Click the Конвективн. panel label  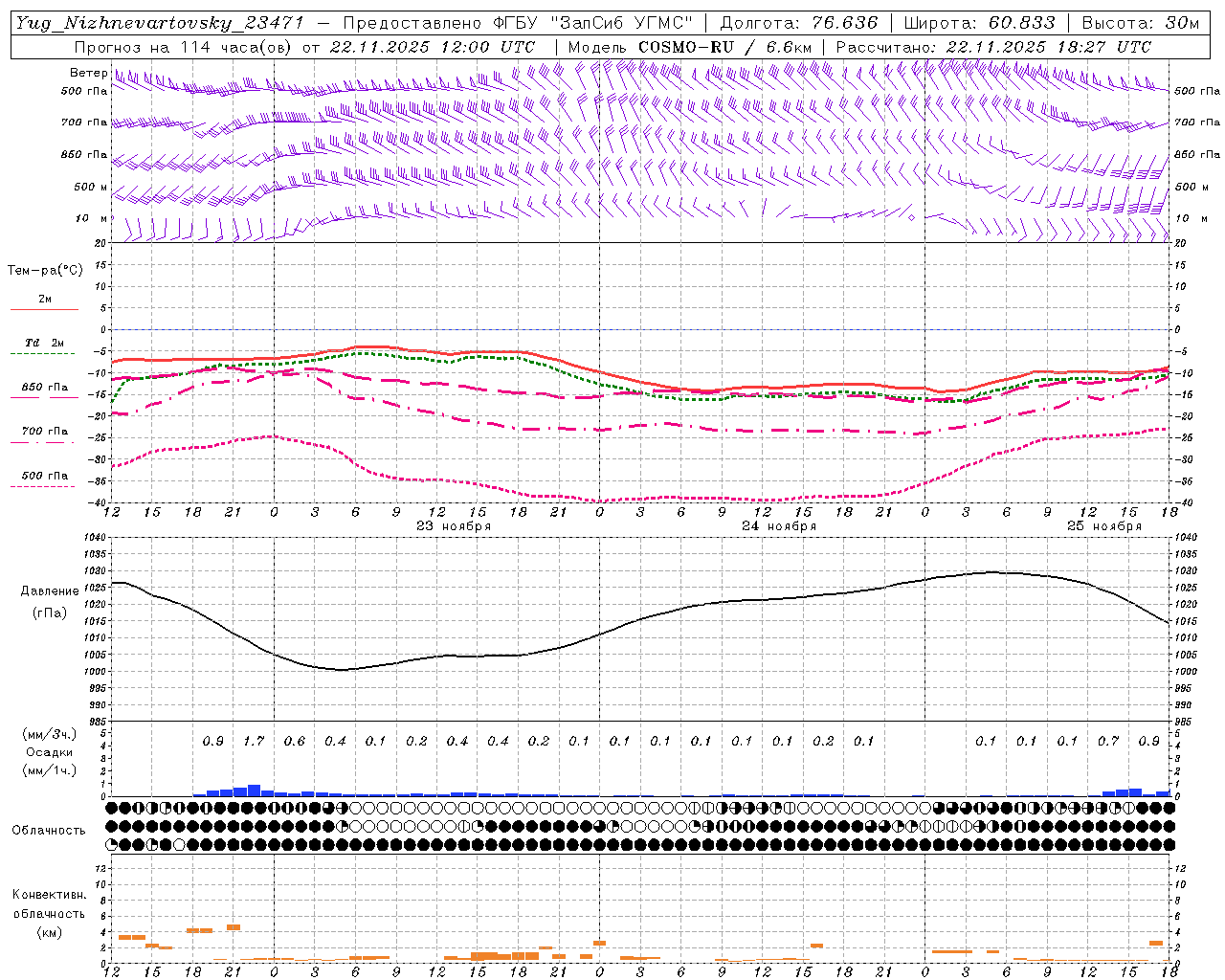click(x=49, y=895)
